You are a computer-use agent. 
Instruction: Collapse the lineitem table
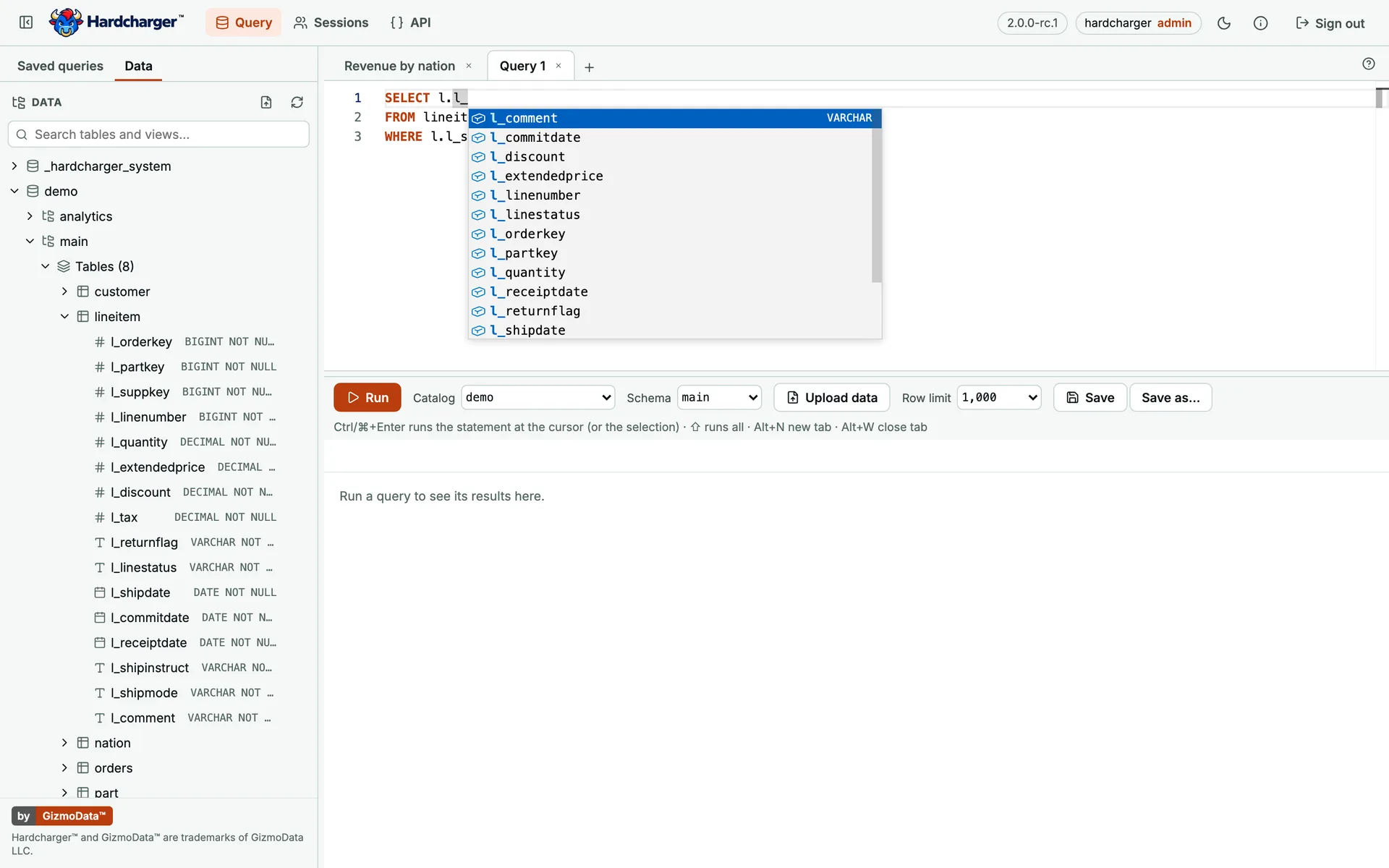point(64,317)
